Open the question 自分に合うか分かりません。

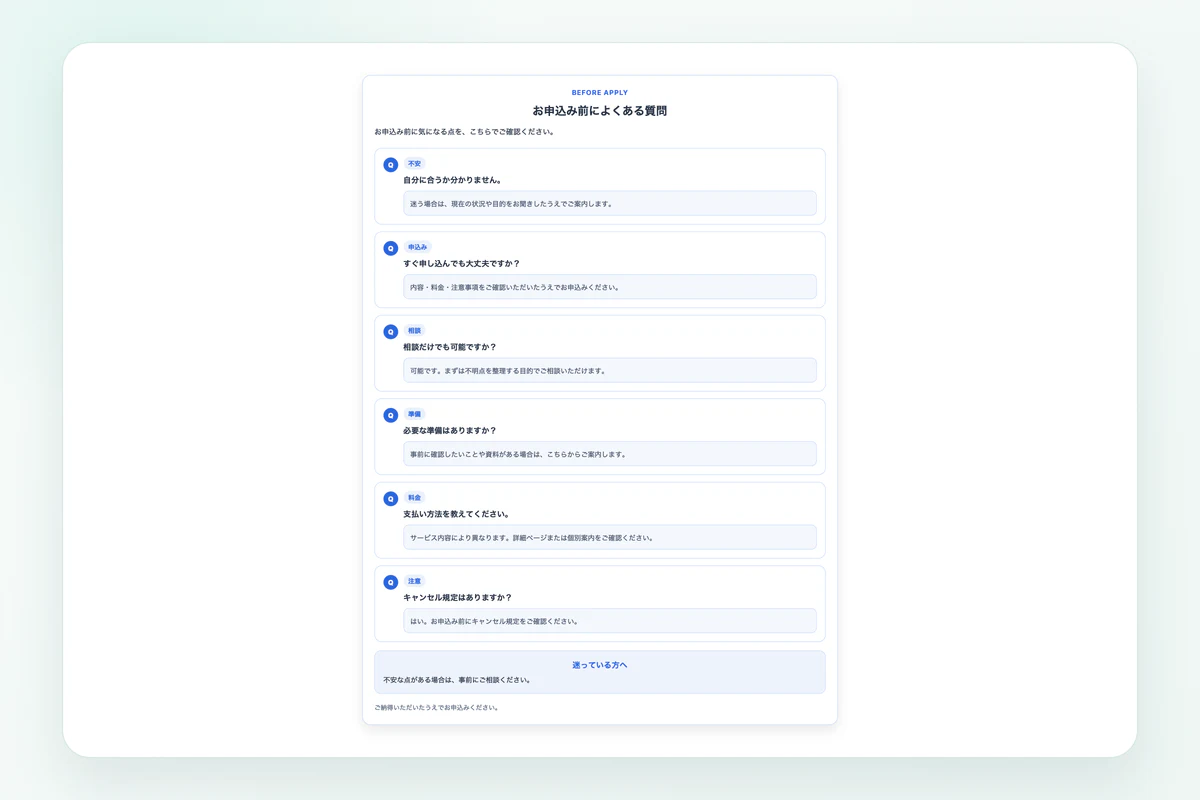click(x=453, y=180)
